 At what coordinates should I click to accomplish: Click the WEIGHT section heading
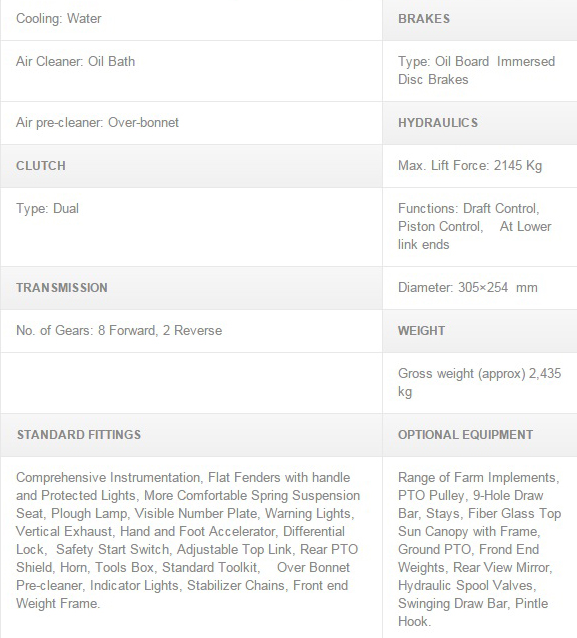480,330
